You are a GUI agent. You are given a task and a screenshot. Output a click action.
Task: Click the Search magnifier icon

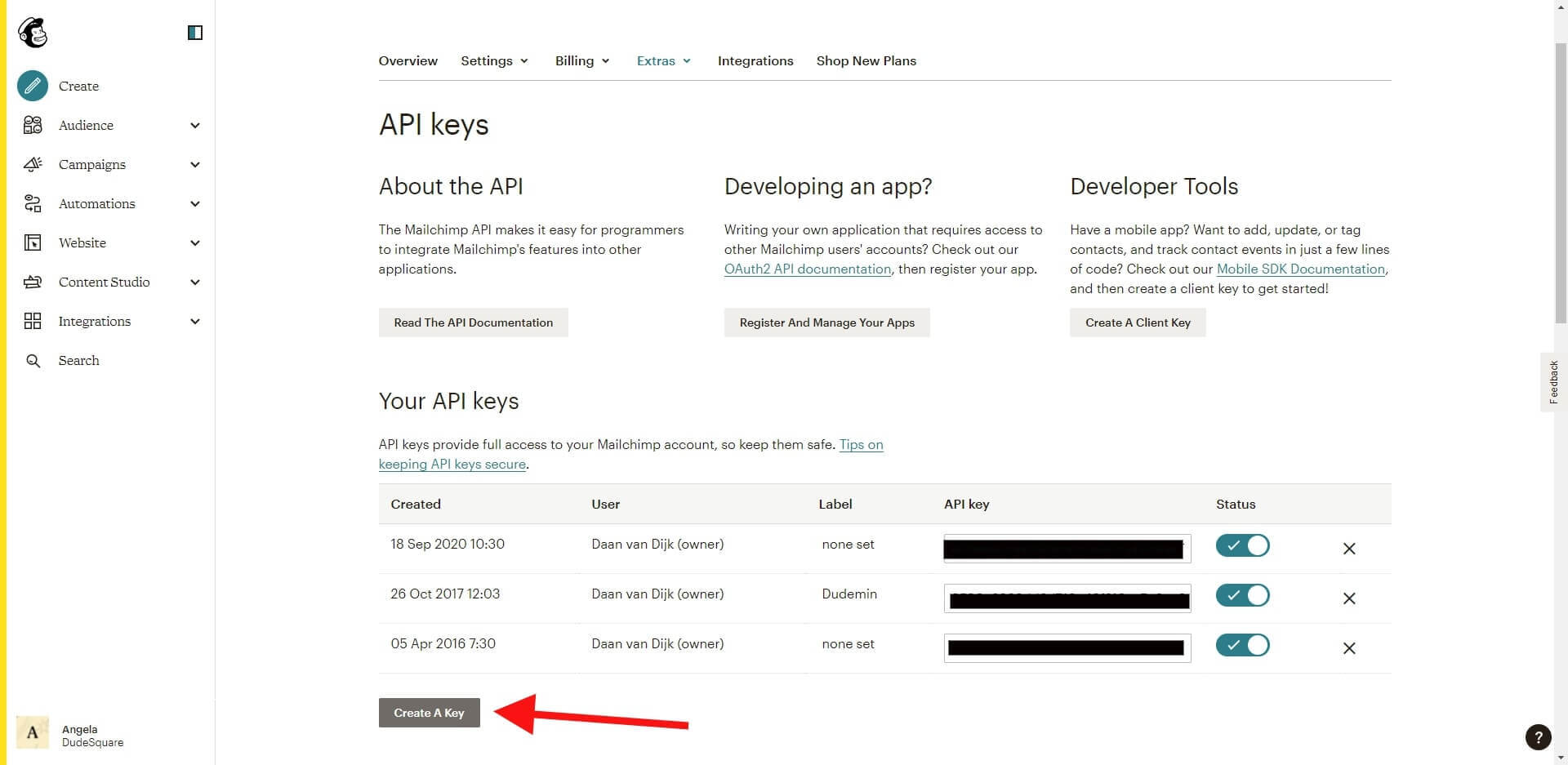coord(33,360)
